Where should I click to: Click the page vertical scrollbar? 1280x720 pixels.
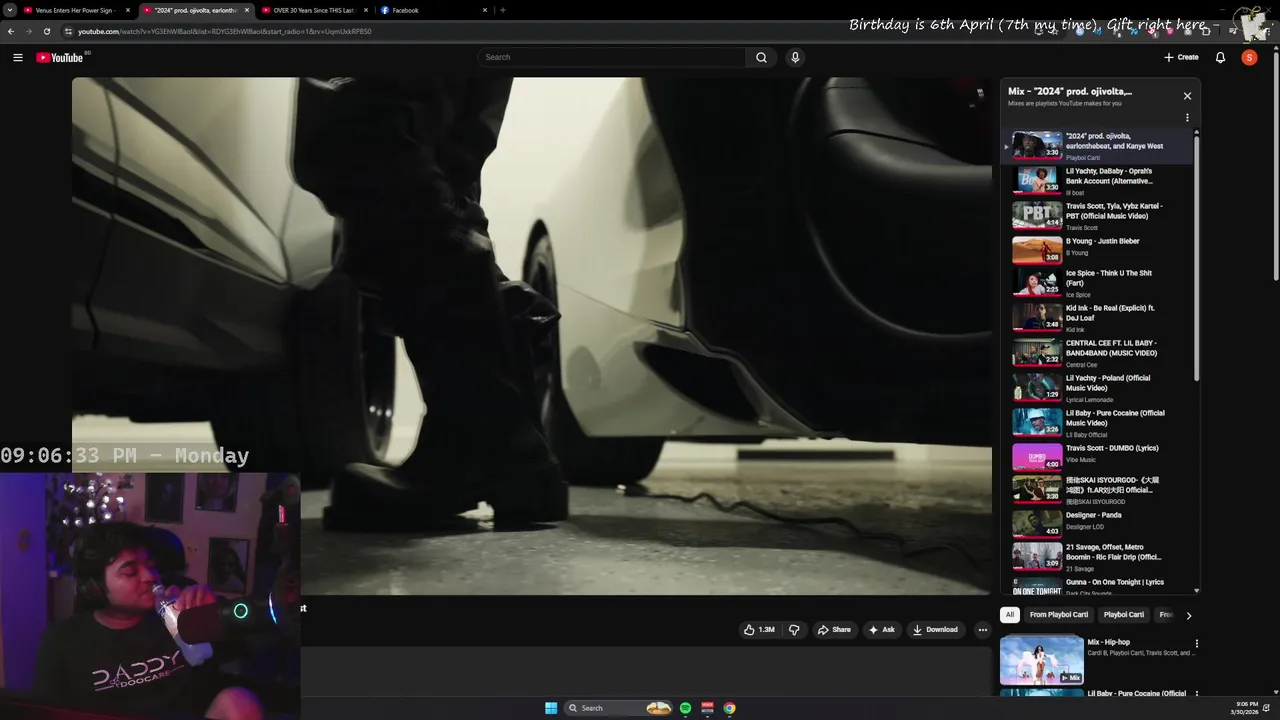1275,165
